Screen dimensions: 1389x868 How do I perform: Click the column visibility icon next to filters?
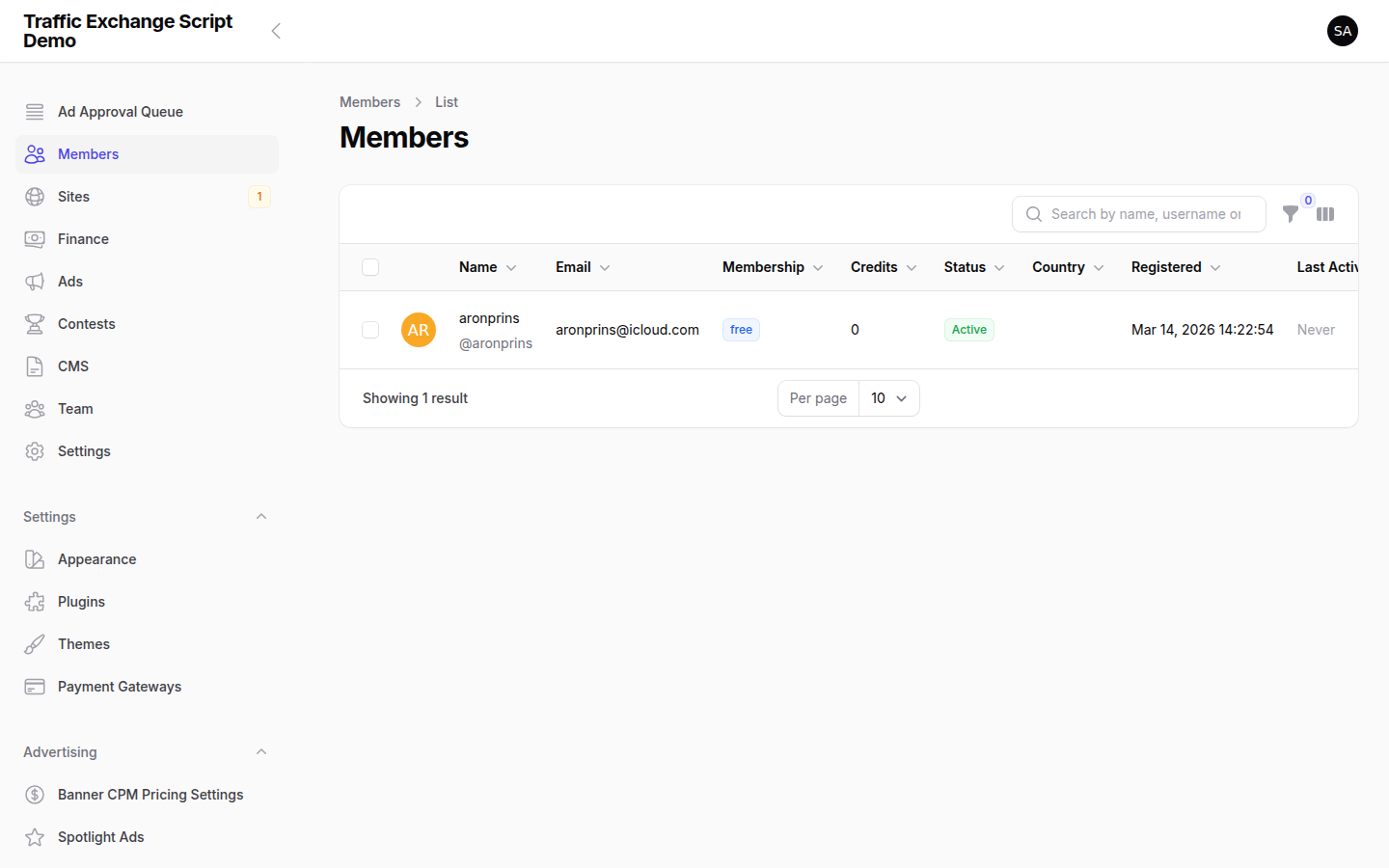[1325, 214]
